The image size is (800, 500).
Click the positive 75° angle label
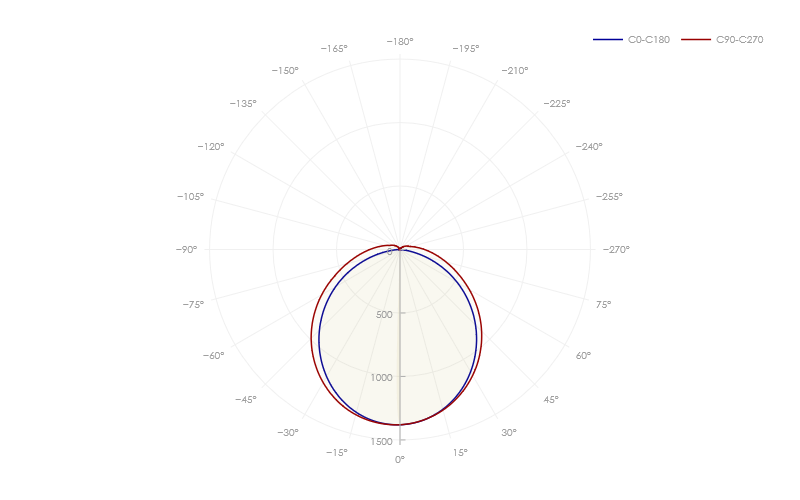click(603, 305)
